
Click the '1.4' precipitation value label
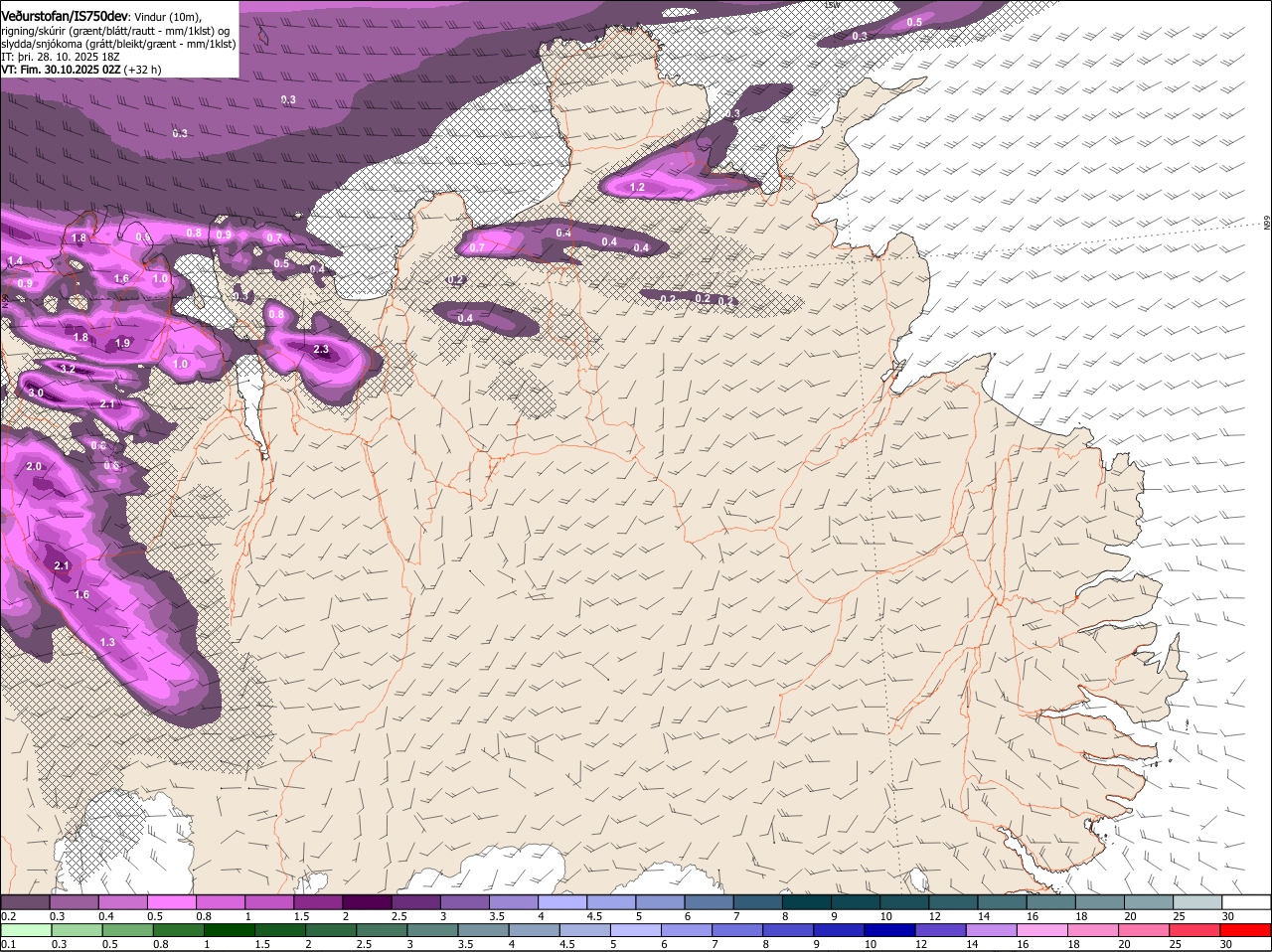pyautogui.click(x=15, y=260)
